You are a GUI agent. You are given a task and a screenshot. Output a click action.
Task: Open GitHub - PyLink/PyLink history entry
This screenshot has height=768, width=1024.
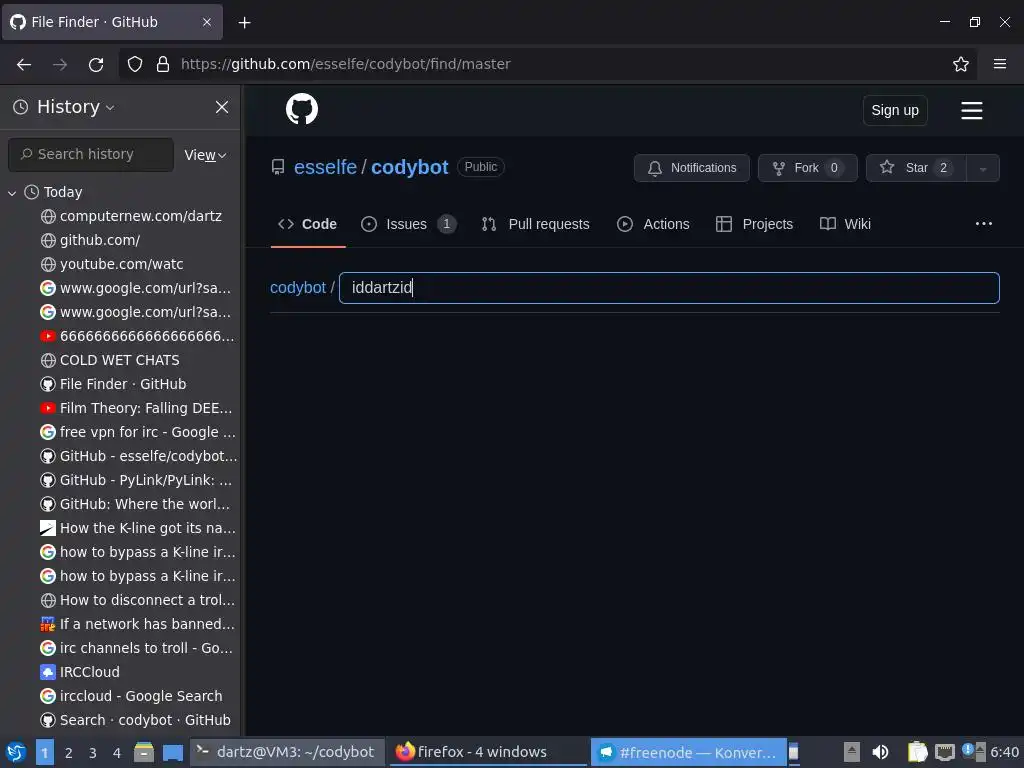136,481
